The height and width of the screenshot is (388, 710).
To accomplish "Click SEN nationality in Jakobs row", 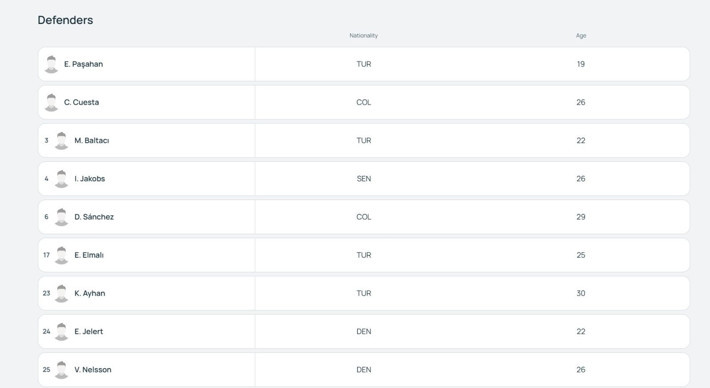I will point(364,179).
